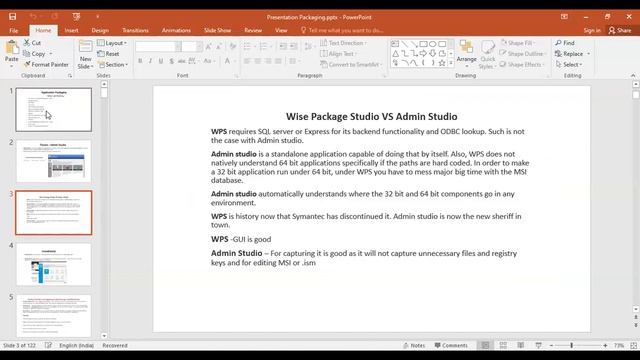Select the Oval shape in gallery
The image size is (640, 360).
tap(433, 44)
